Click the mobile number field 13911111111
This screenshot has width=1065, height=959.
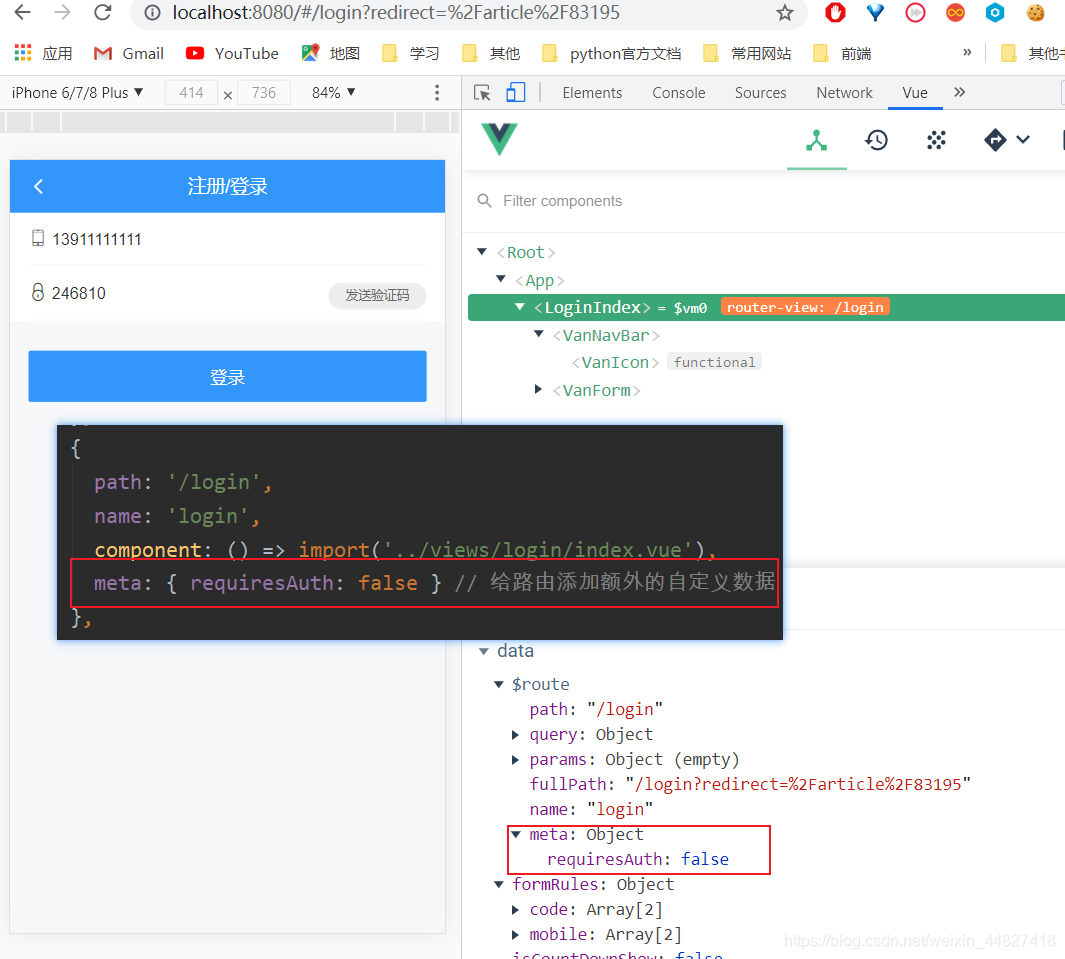pyautogui.click(x=228, y=238)
